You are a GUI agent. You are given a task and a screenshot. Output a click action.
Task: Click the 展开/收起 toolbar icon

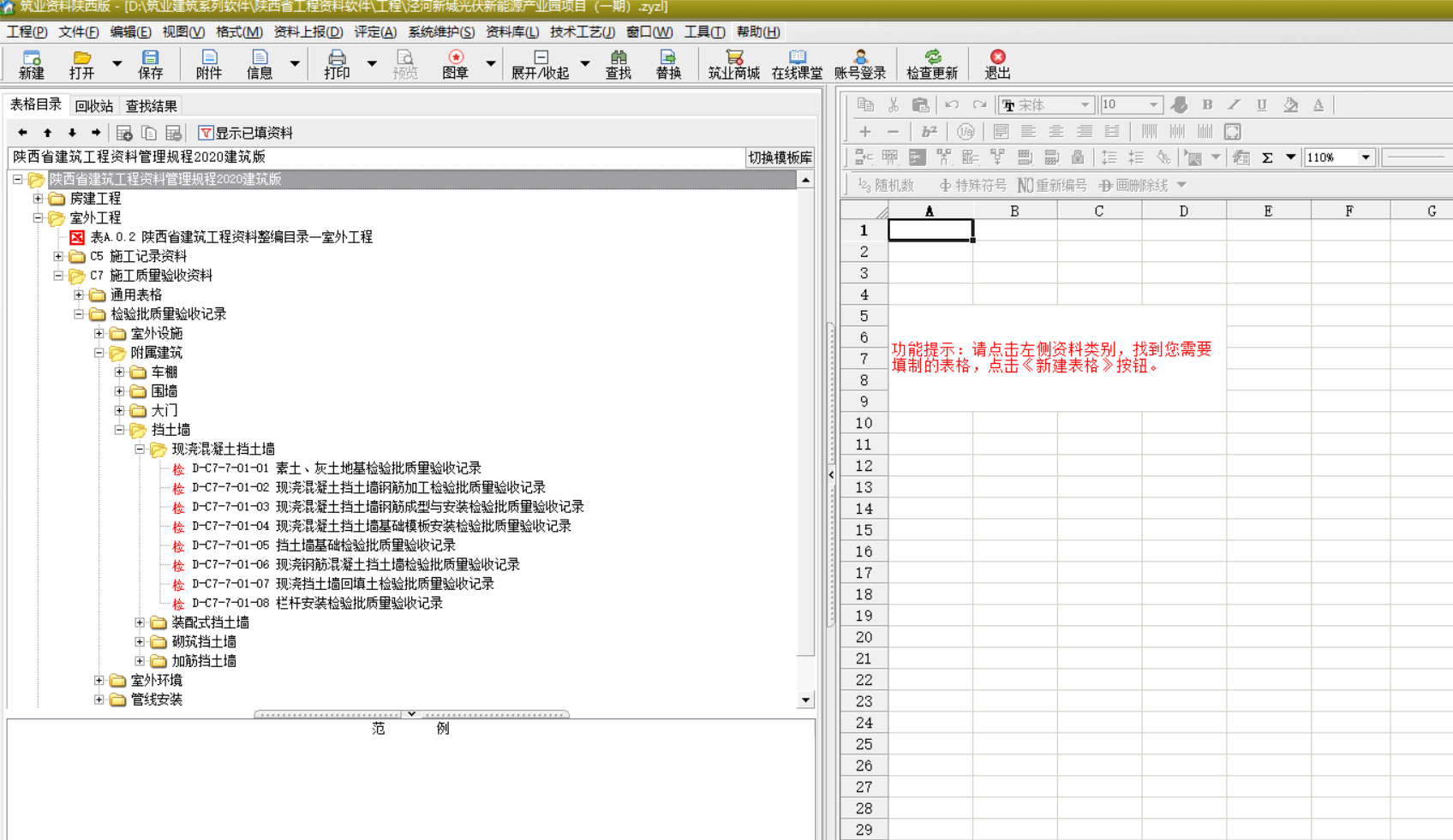(x=541, y=64)
